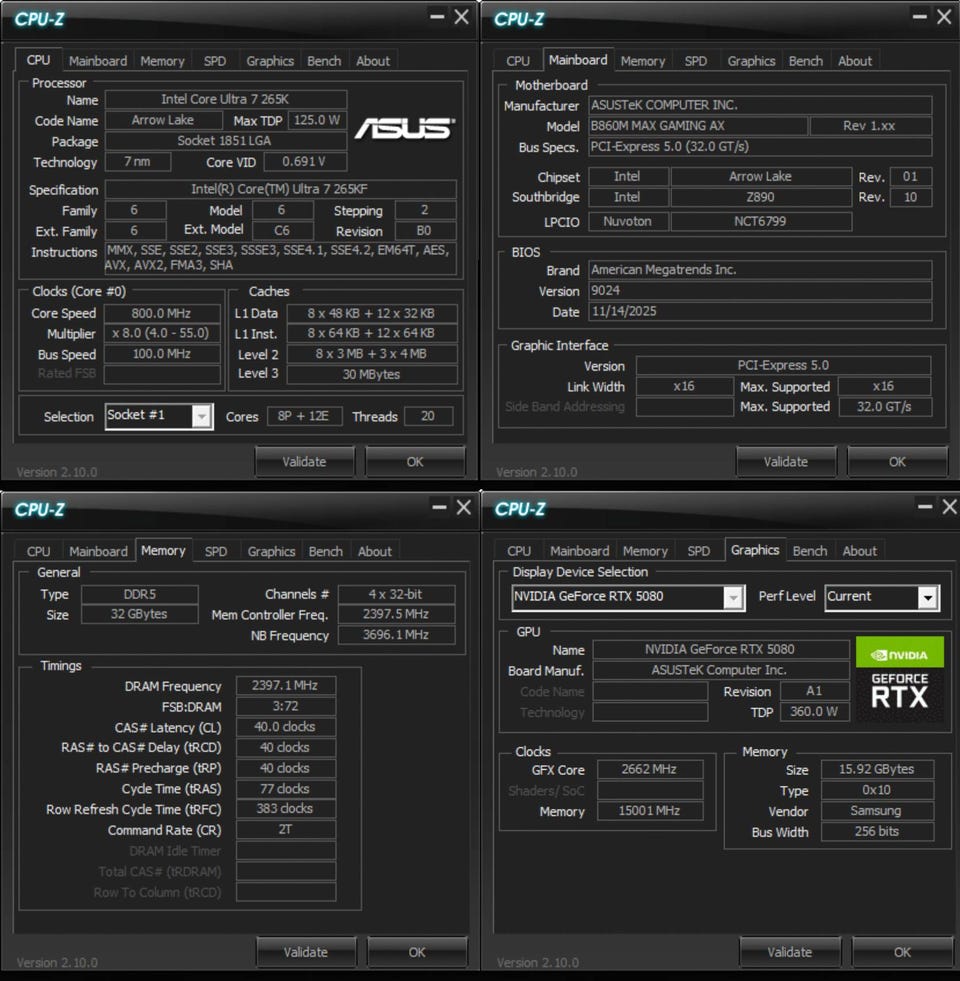Select the Memory tab in the Graphics window
This screenshot has width=960, height=981.
pos(645,551)
